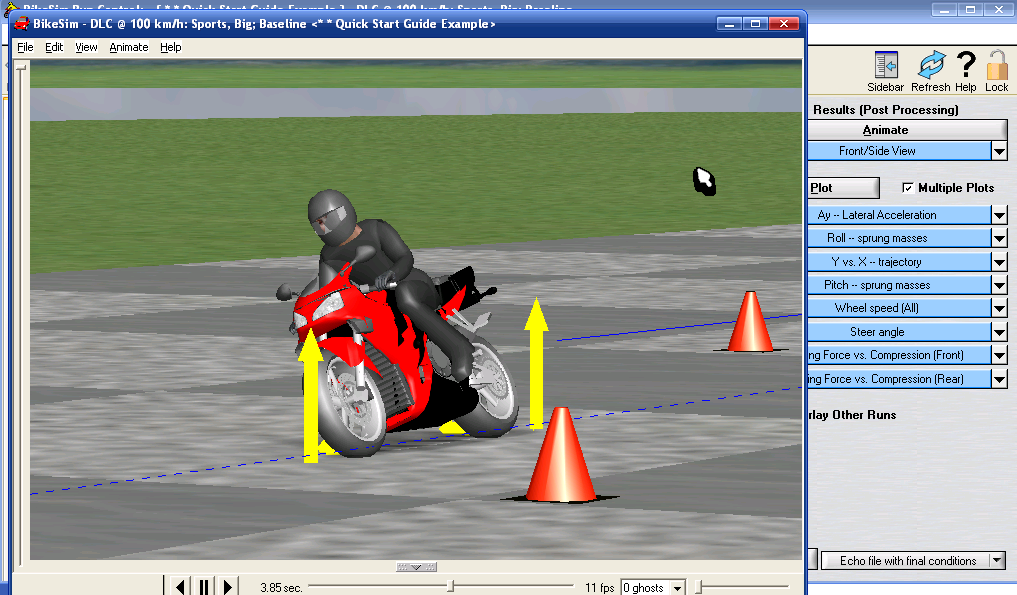The width and height of the screenshot is (1017, 595).
Task: Click the Results (Post Processing) heading
Action: coord(886,110)
